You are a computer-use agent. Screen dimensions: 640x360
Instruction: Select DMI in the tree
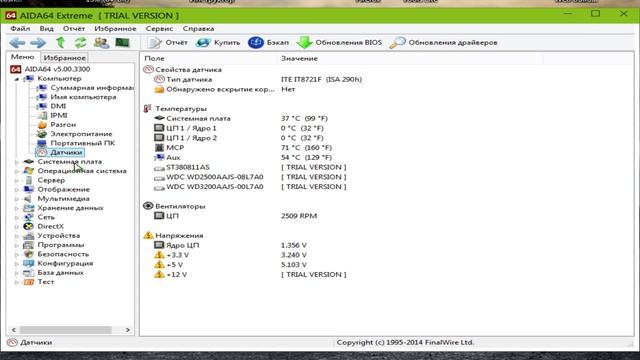[58, 106]
